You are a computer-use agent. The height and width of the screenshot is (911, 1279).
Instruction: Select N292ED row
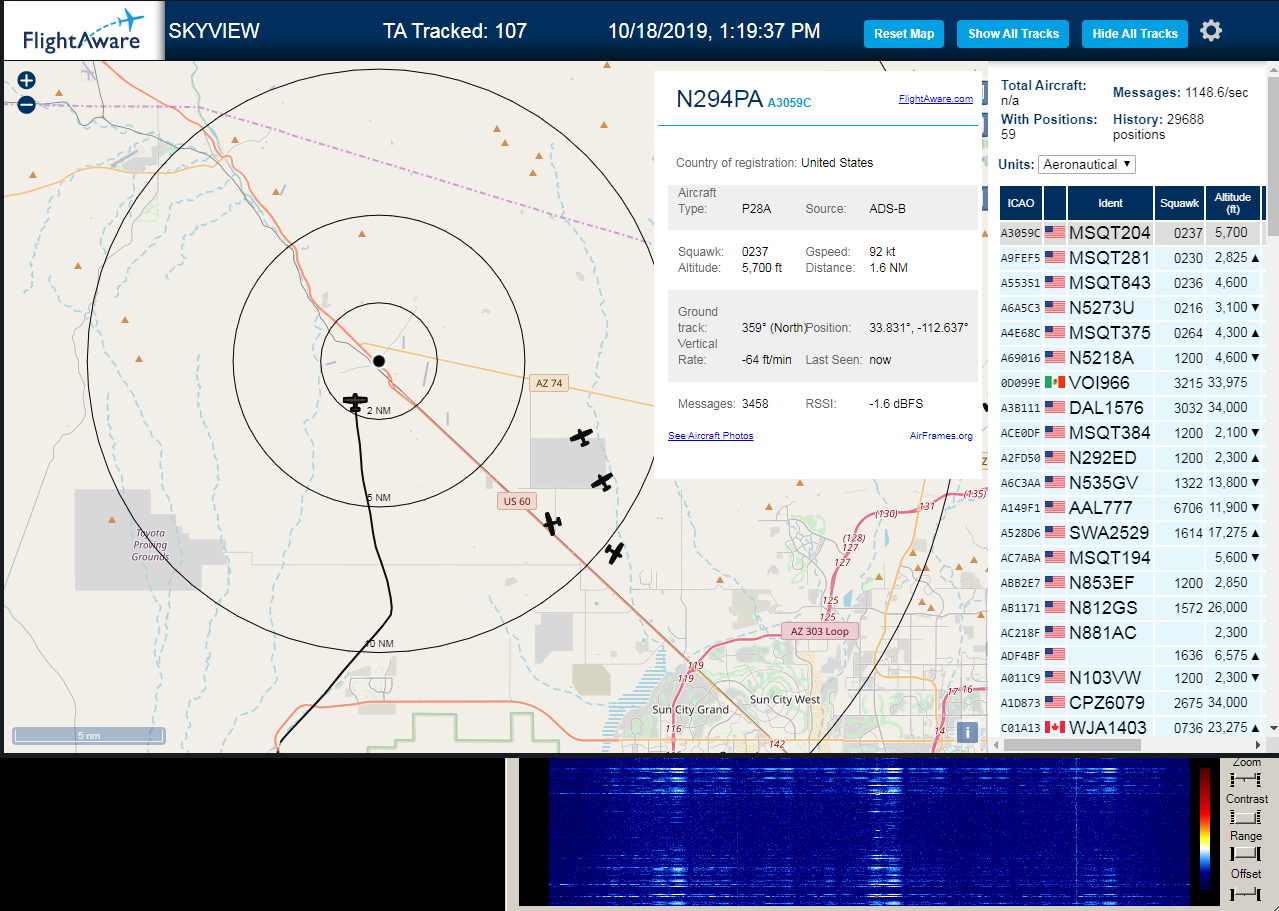point(1132,458)
